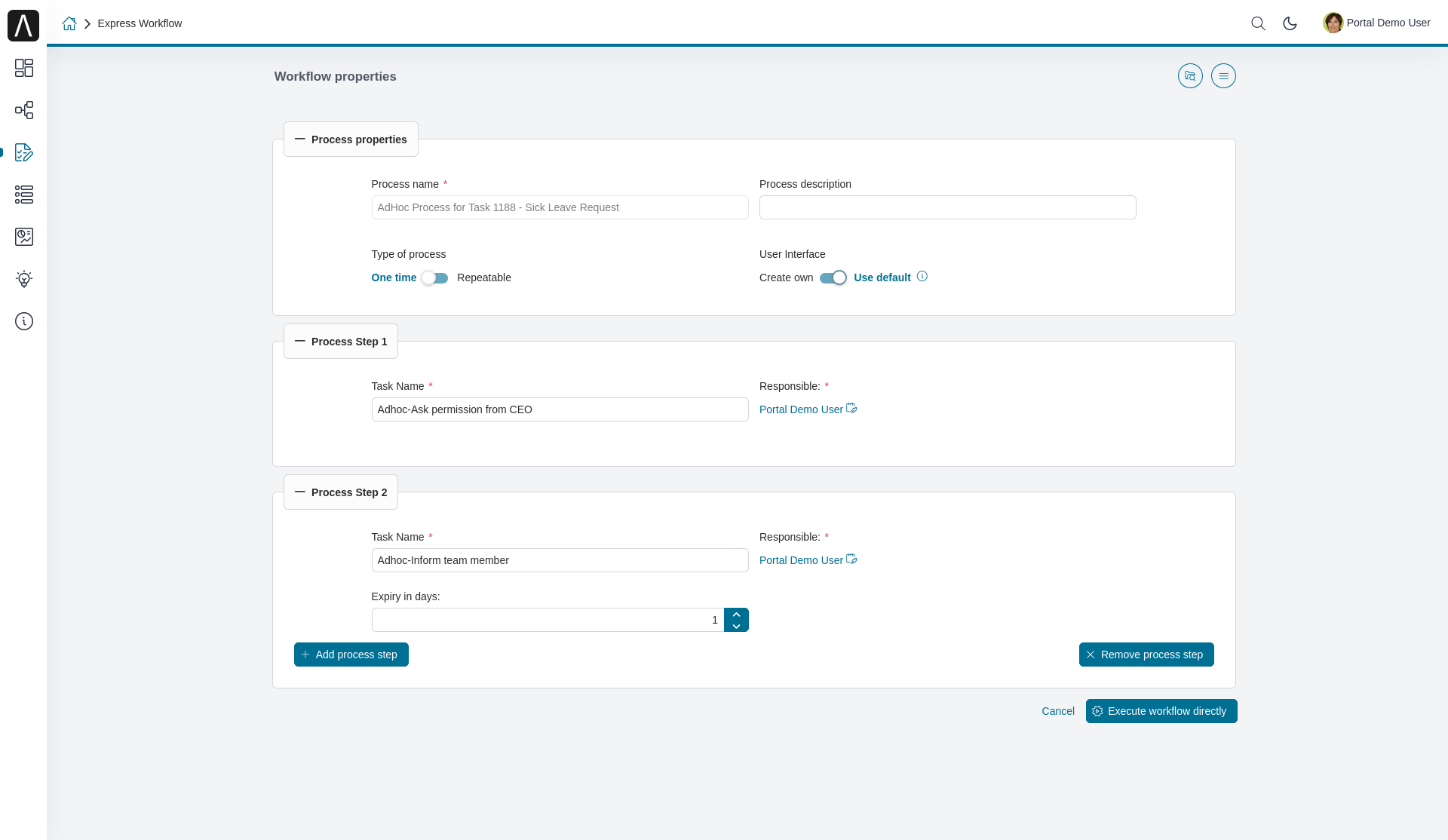This screenshot has width=1448, height=840.
Task: Click the lightbulb ideas sidebar icon
Action: click(x=24, y=279)
